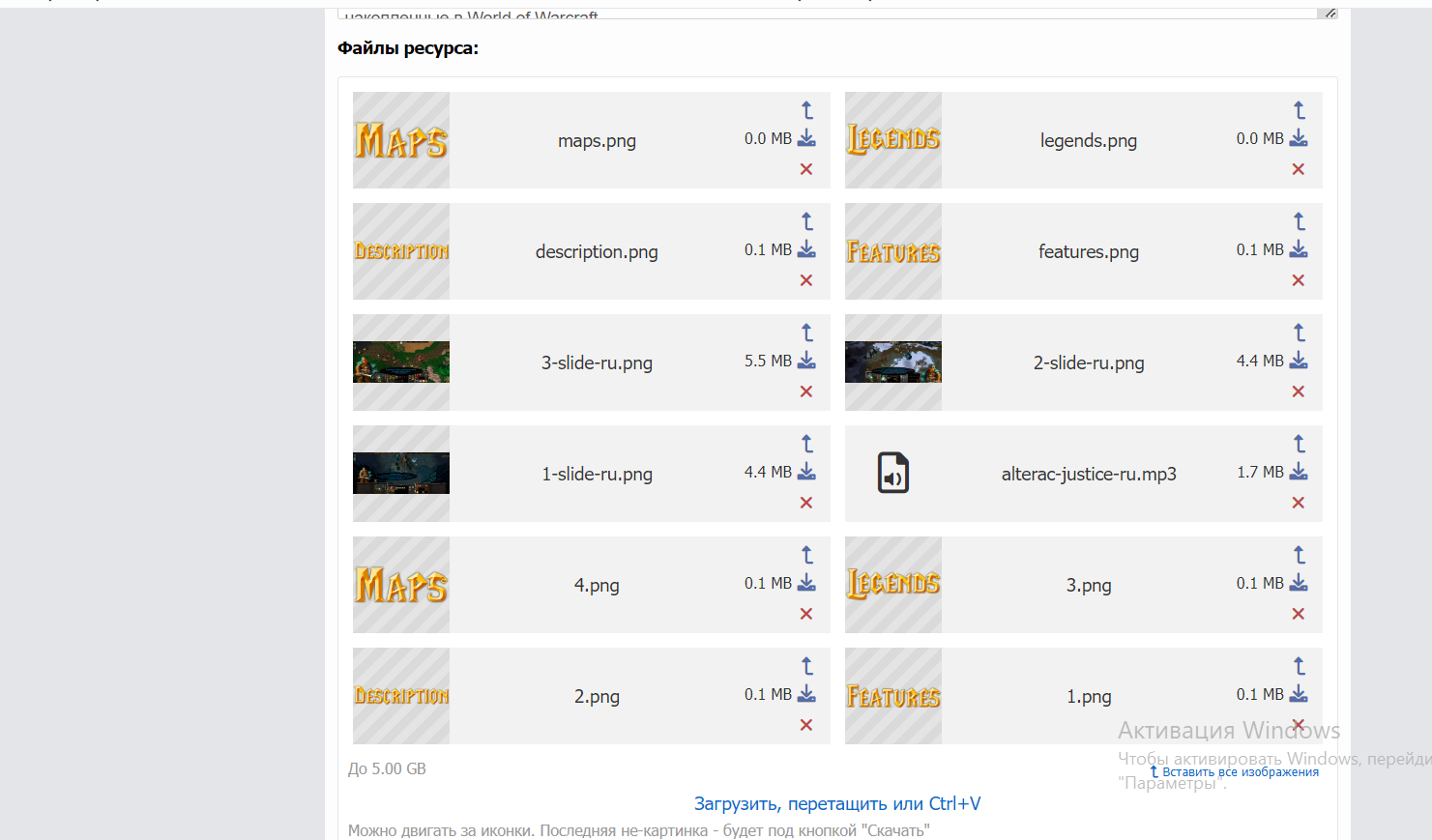Click the insert arrow icon for features.png
This screenshot has width=1432, height=840.
(1300, 222)
